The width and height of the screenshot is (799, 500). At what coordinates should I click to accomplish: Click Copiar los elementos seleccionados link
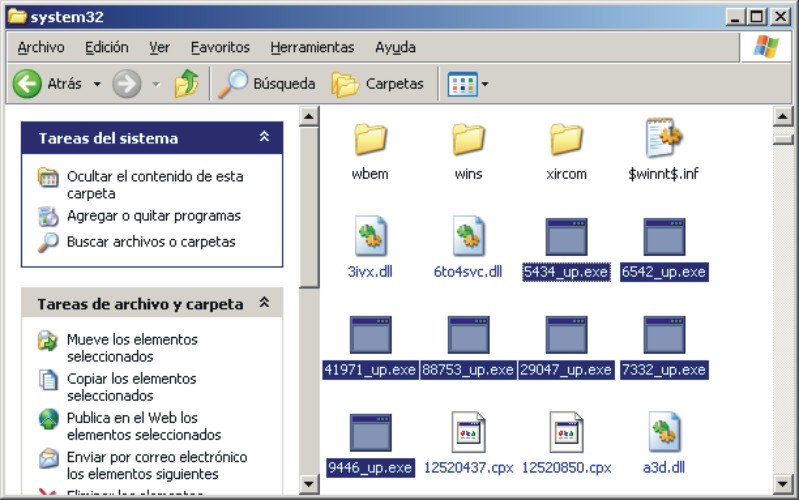pos(131,387)
